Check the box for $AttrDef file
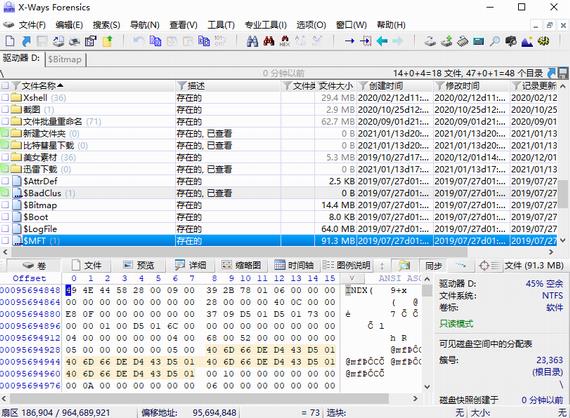This screenshot has width=570, height=418. (5, 181)
